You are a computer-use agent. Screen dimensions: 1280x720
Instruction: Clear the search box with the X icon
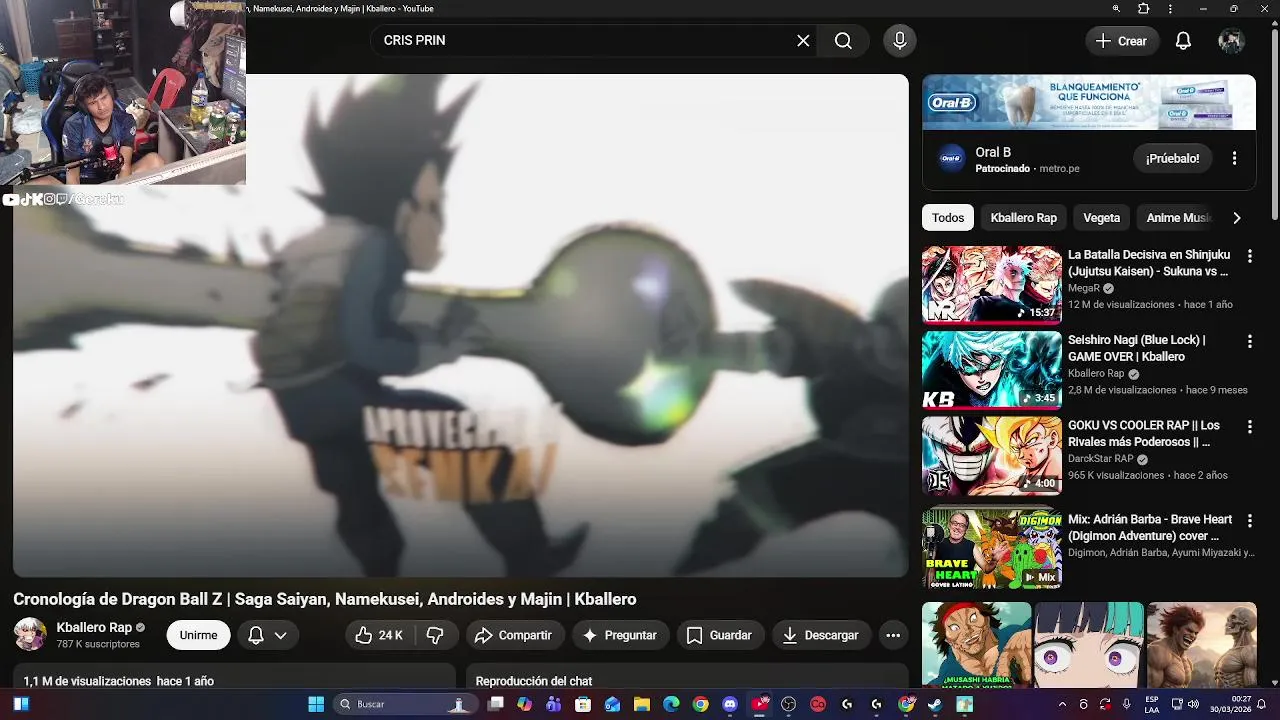[x=803, y=41]
